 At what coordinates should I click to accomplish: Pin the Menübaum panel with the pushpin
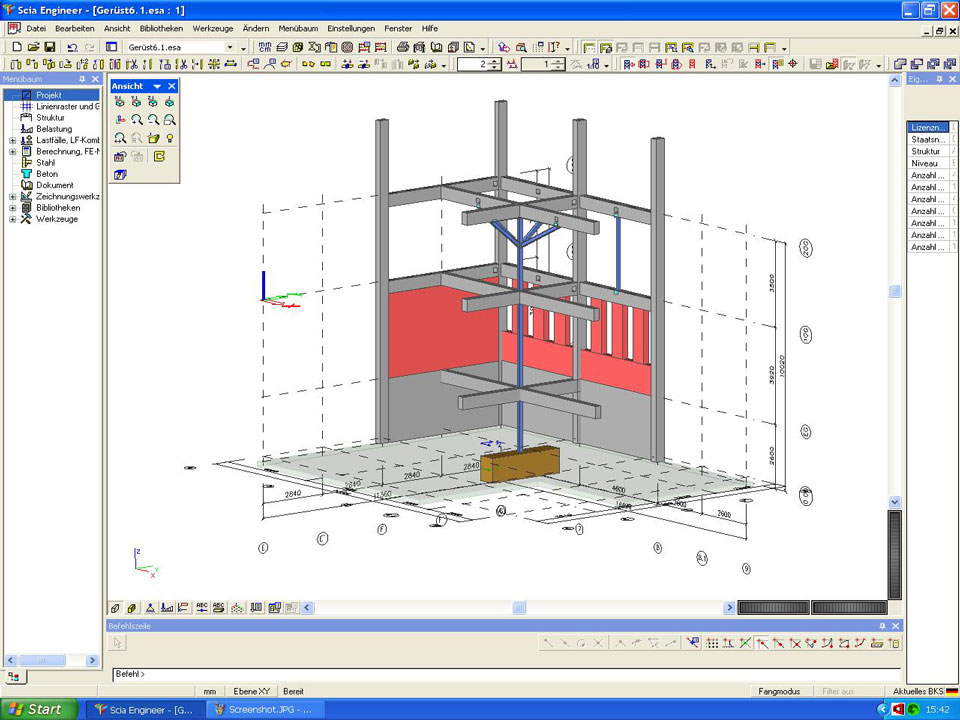pyautogui.click(x=83, y=79)
